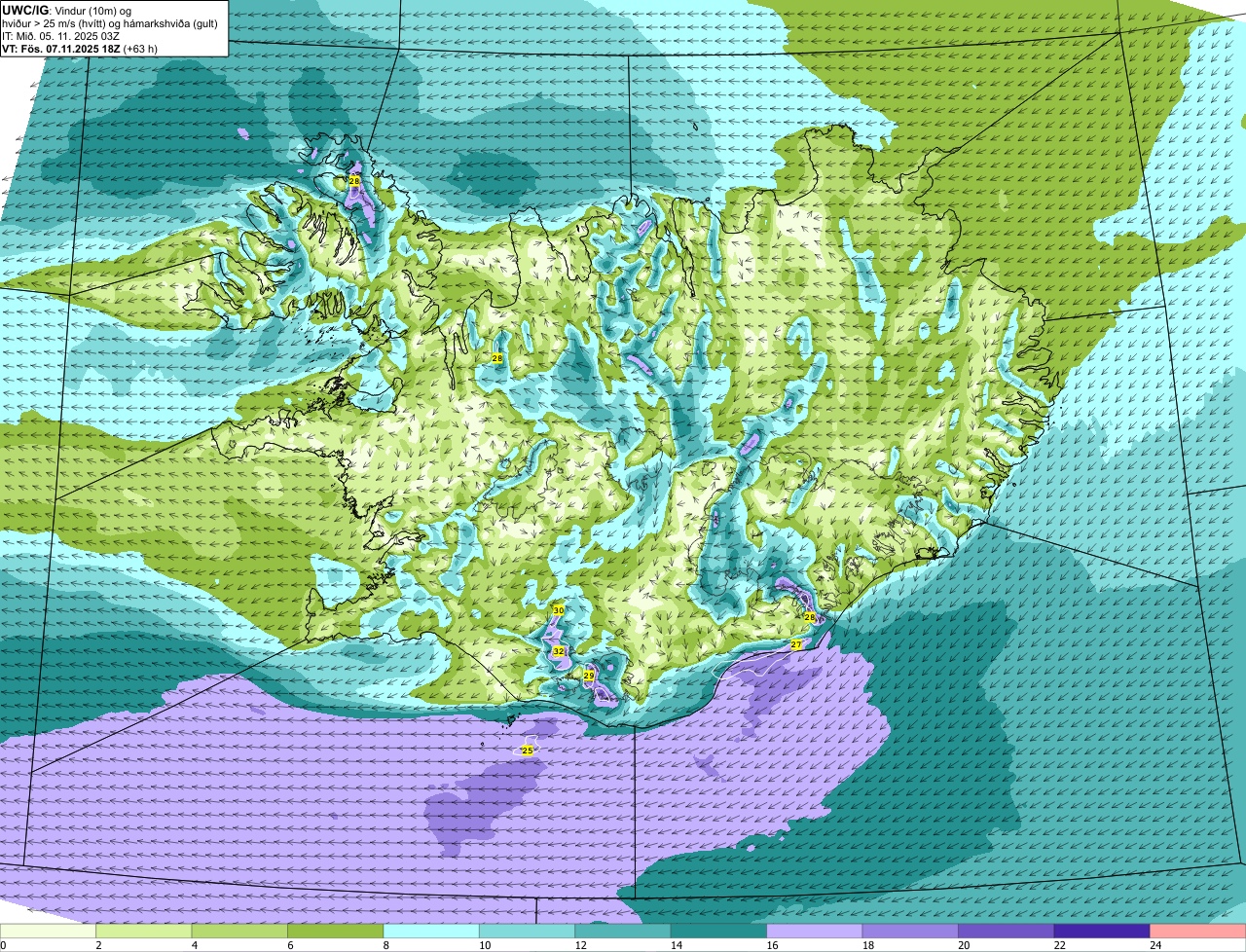
Task: Click the 'hámarkshviða (gult)' description line
Action: pos(171,23)
